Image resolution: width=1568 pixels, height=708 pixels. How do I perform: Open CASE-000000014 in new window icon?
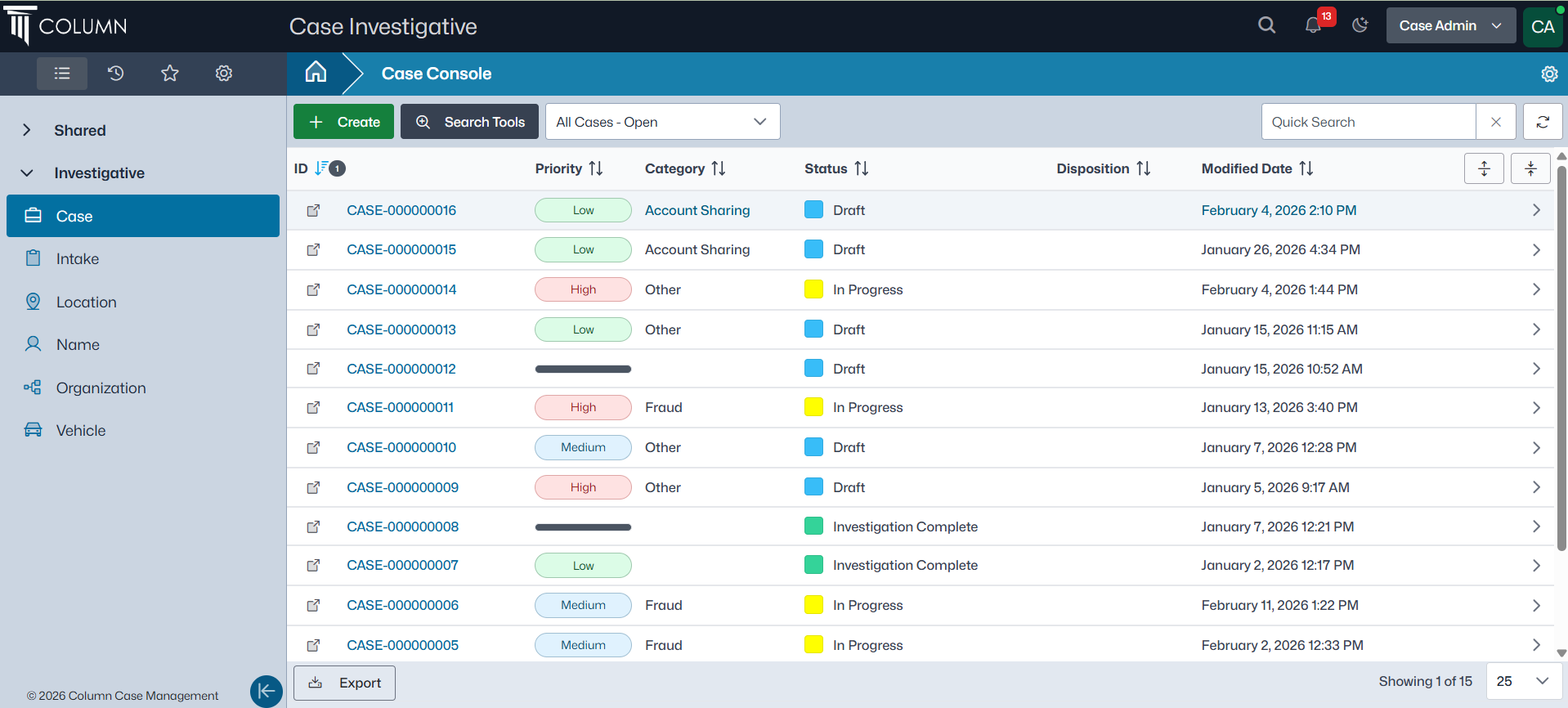313,289
